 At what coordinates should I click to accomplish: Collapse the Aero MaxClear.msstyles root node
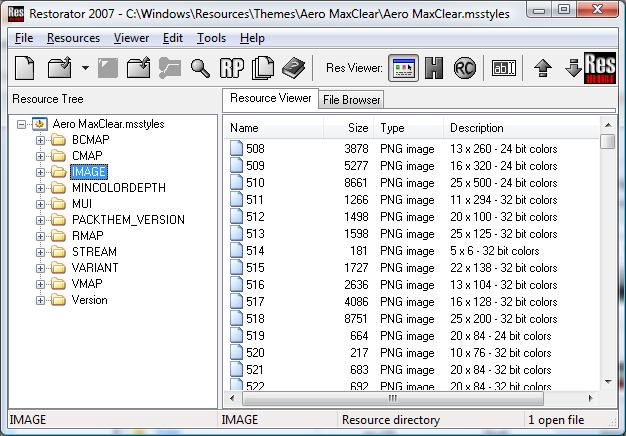(x=21, y=124)
